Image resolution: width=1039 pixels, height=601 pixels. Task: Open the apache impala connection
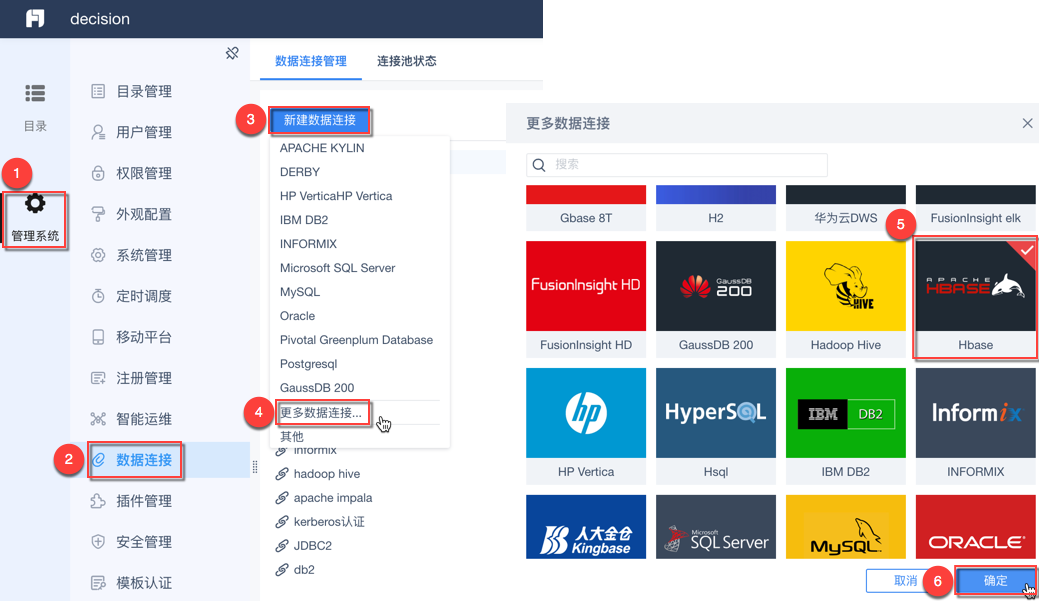[333, 498]
